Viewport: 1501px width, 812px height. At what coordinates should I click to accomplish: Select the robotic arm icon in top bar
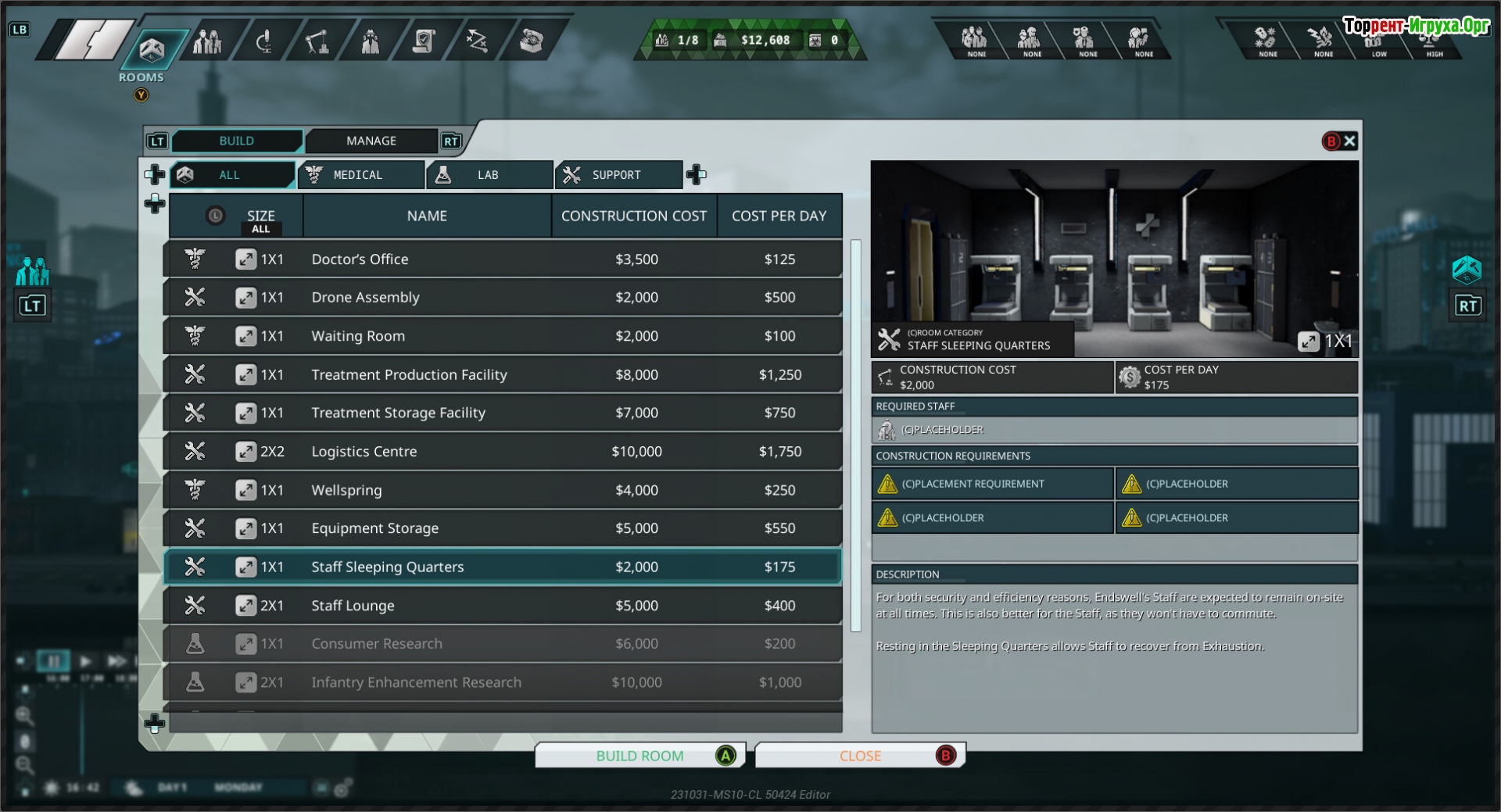(x=317, y=41)
